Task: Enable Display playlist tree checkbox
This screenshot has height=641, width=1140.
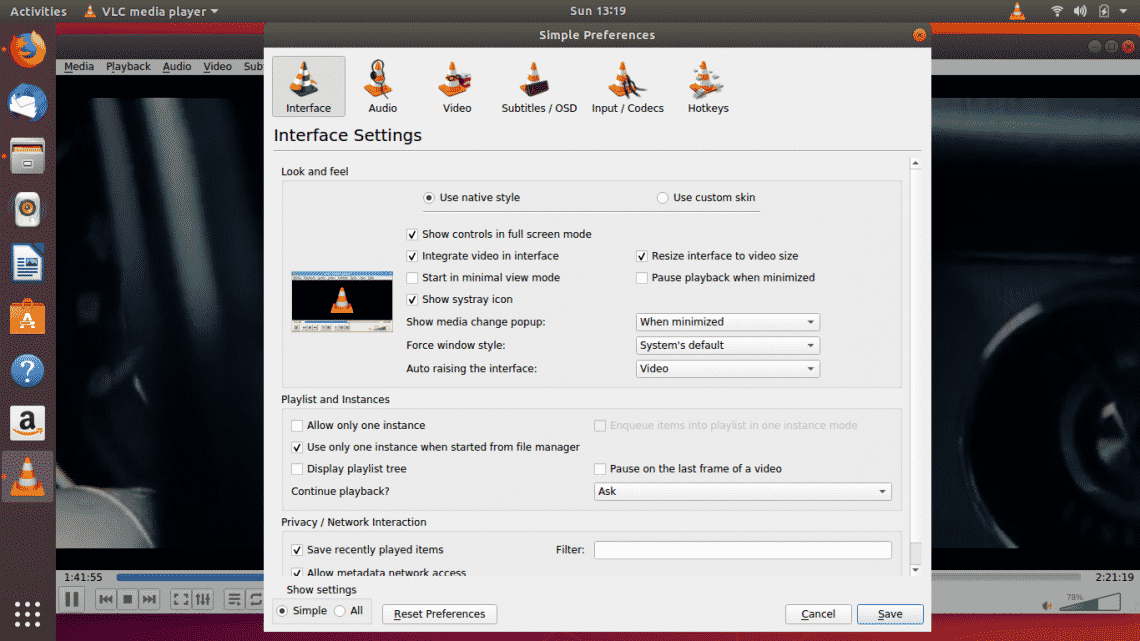Action: tap(297, 469)
